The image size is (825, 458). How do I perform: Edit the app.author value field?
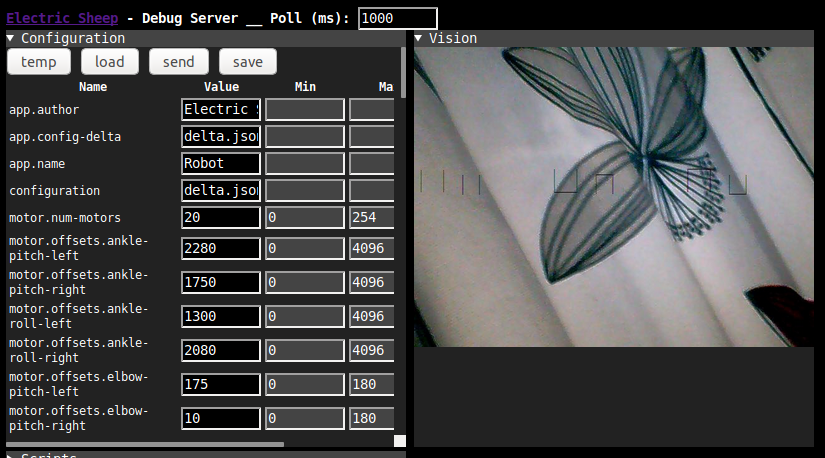pos(221,109)
